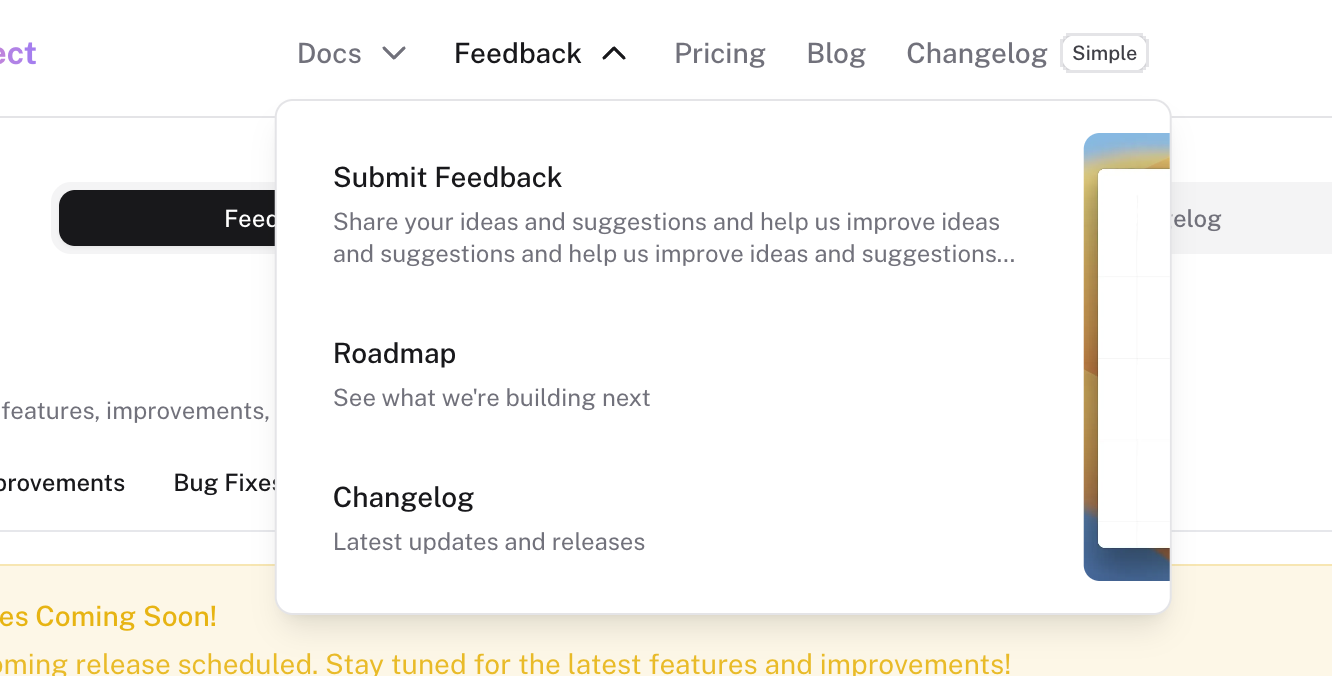Select the Submit Feedback menu entry title
The width and height of the screenshot is (1332, 676).
pos(447,177)
